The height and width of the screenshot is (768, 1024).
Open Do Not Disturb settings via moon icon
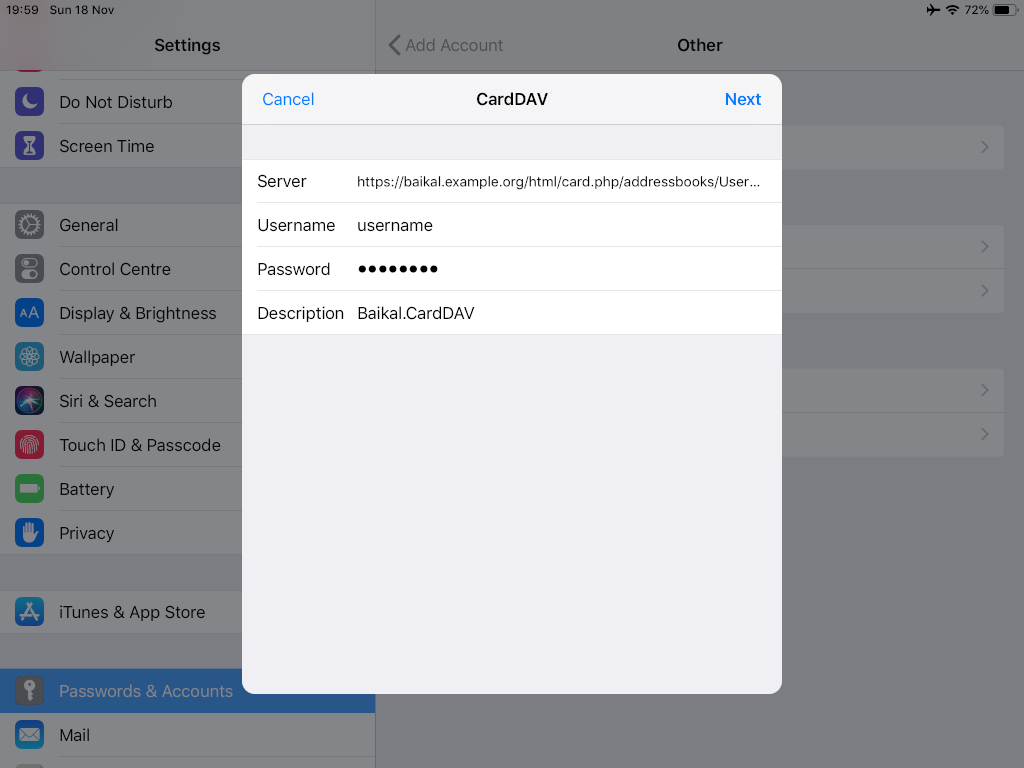29,101
